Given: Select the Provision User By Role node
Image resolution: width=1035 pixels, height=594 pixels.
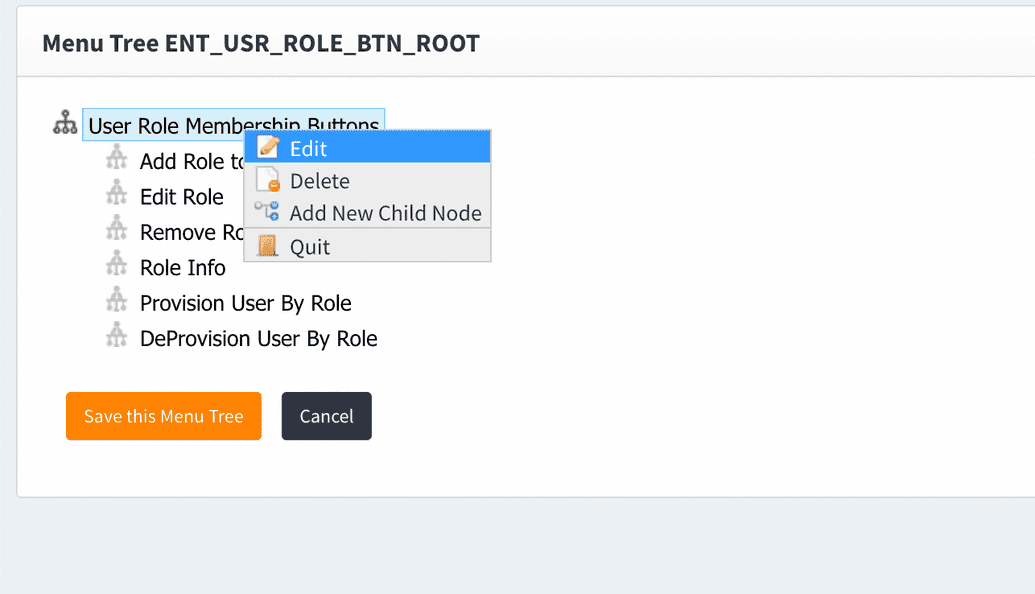Looking at the screenshot, I should click(x=246, y=302).
